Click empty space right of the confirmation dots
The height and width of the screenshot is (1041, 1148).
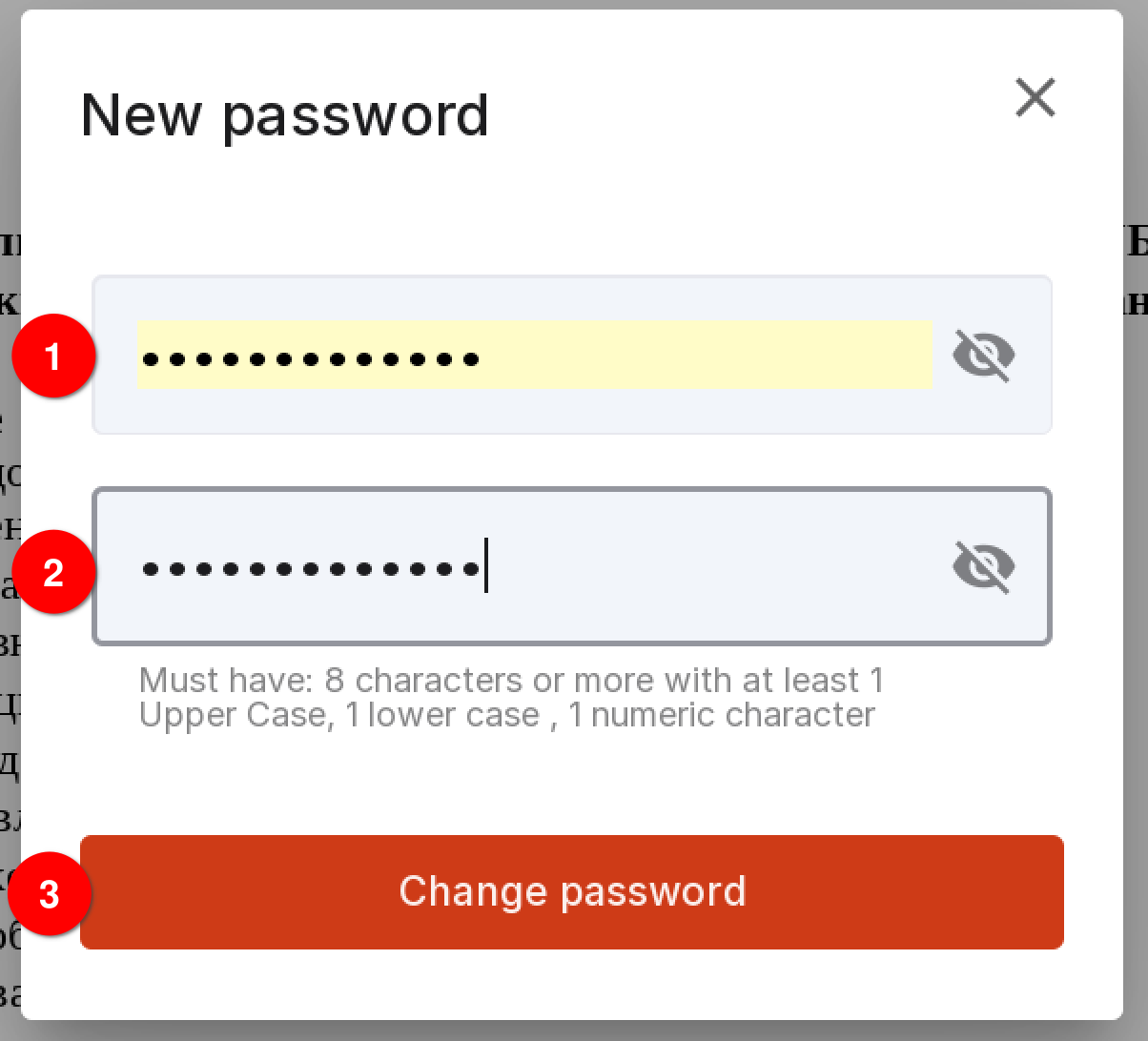click(715, 567)
